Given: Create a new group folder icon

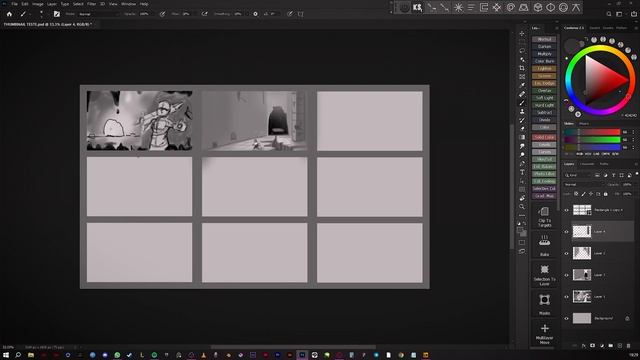Looking at the screenshot, I should (611, 346).
